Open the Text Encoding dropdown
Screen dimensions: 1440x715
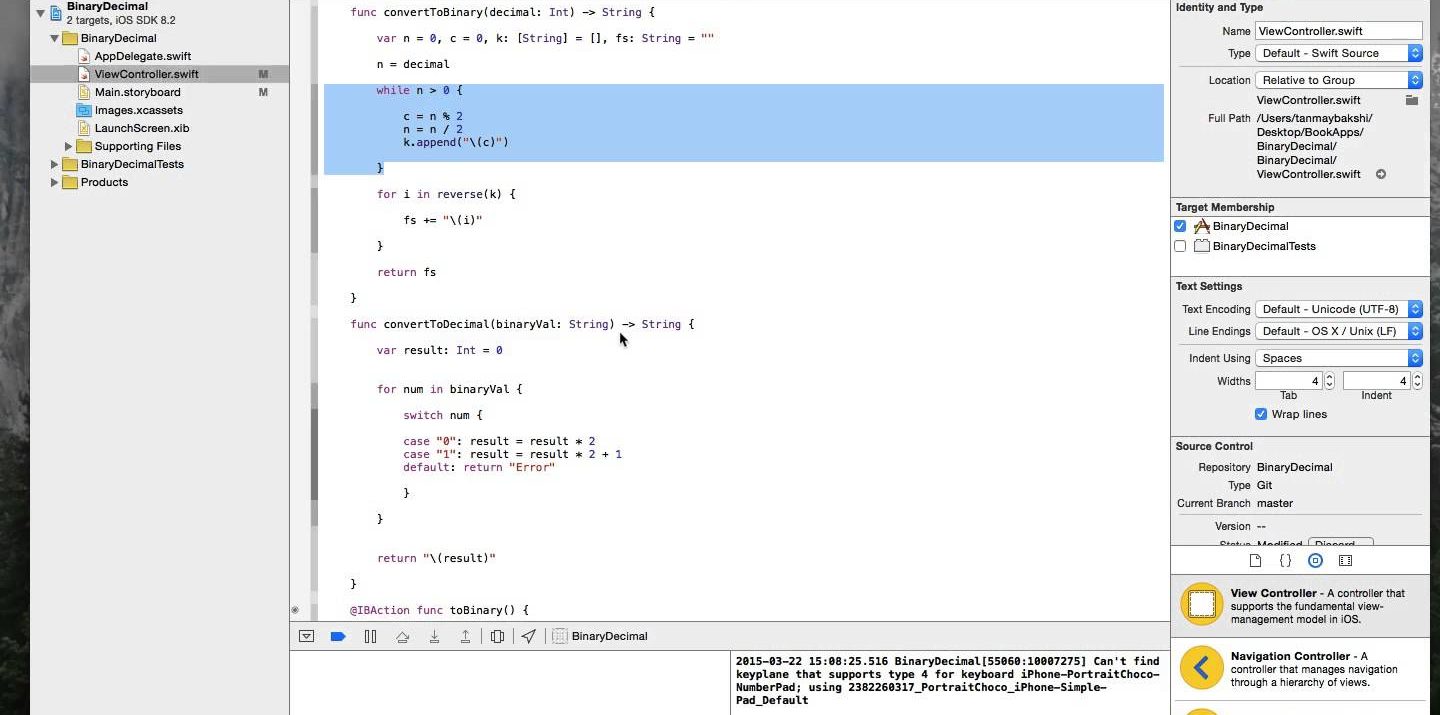[1339, 309]
